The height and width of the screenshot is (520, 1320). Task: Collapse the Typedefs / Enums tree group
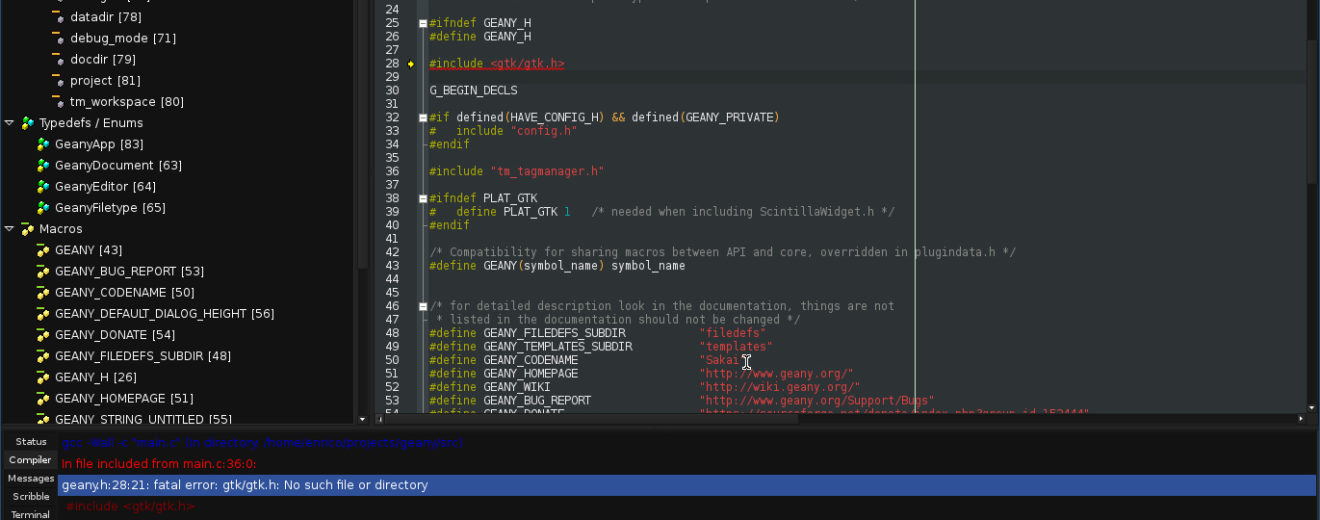[9, 123]
